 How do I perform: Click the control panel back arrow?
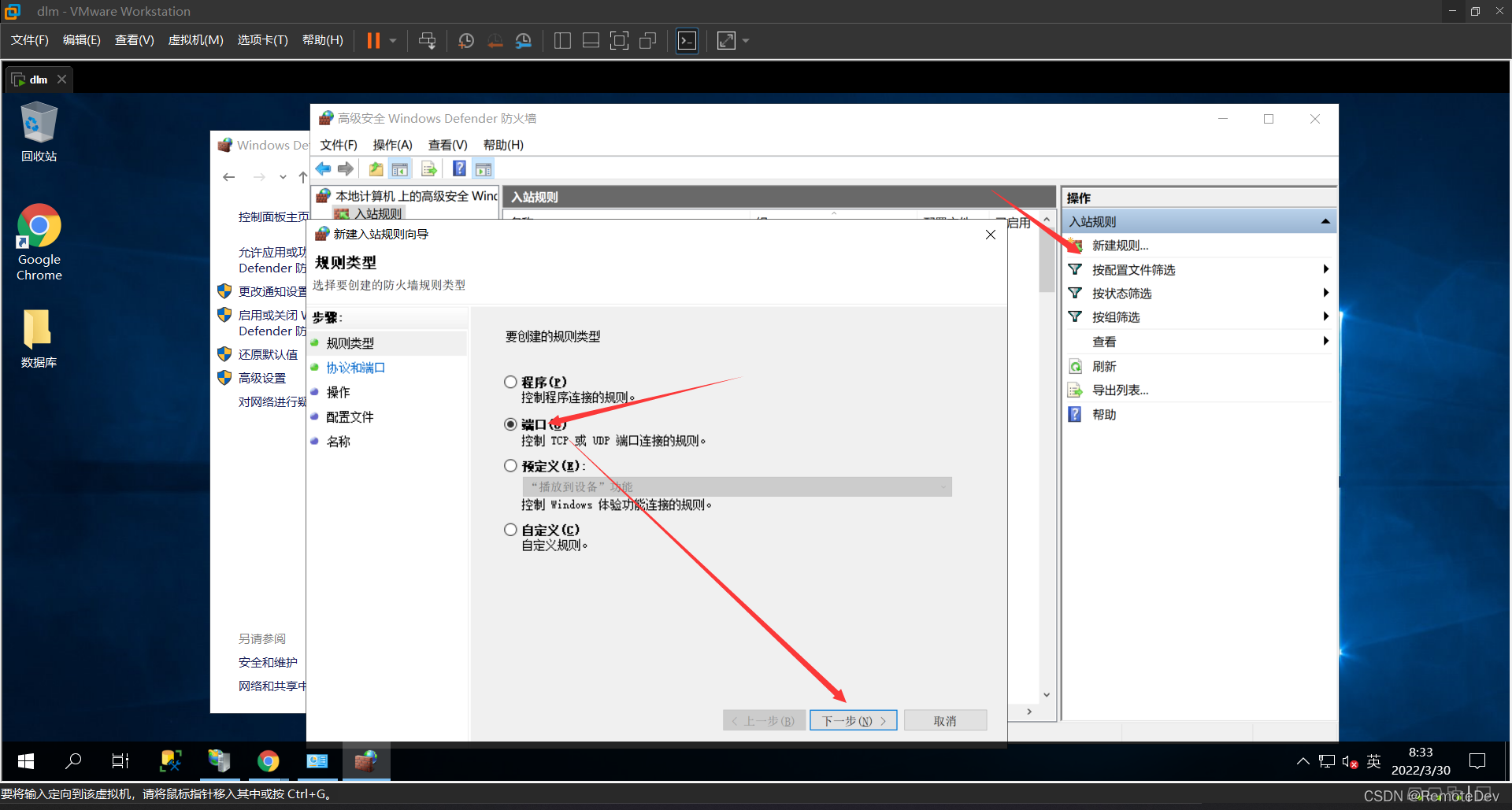(x=229, y=177)
